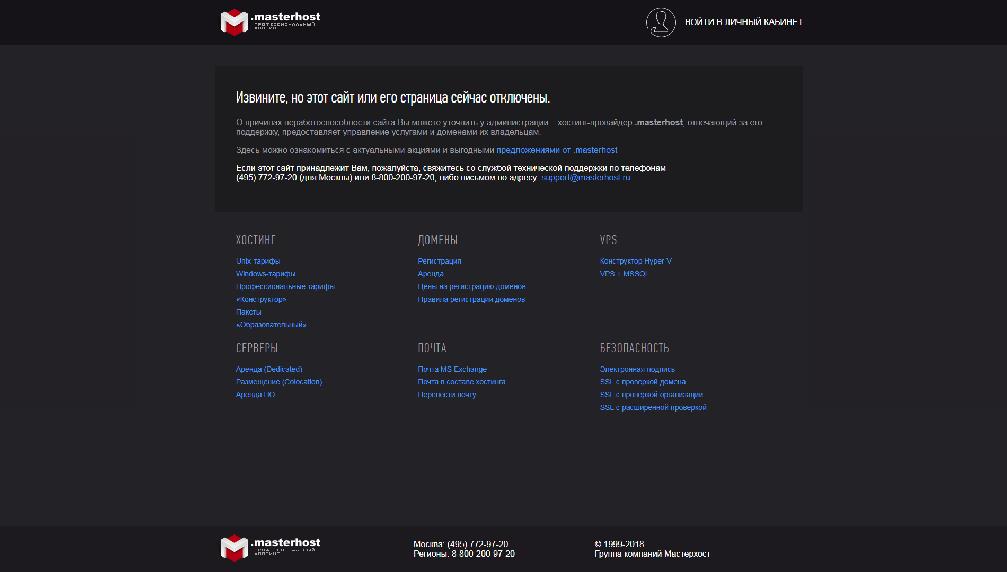
Task: Open the Электронная подпись link
Action: coord(637,369)
